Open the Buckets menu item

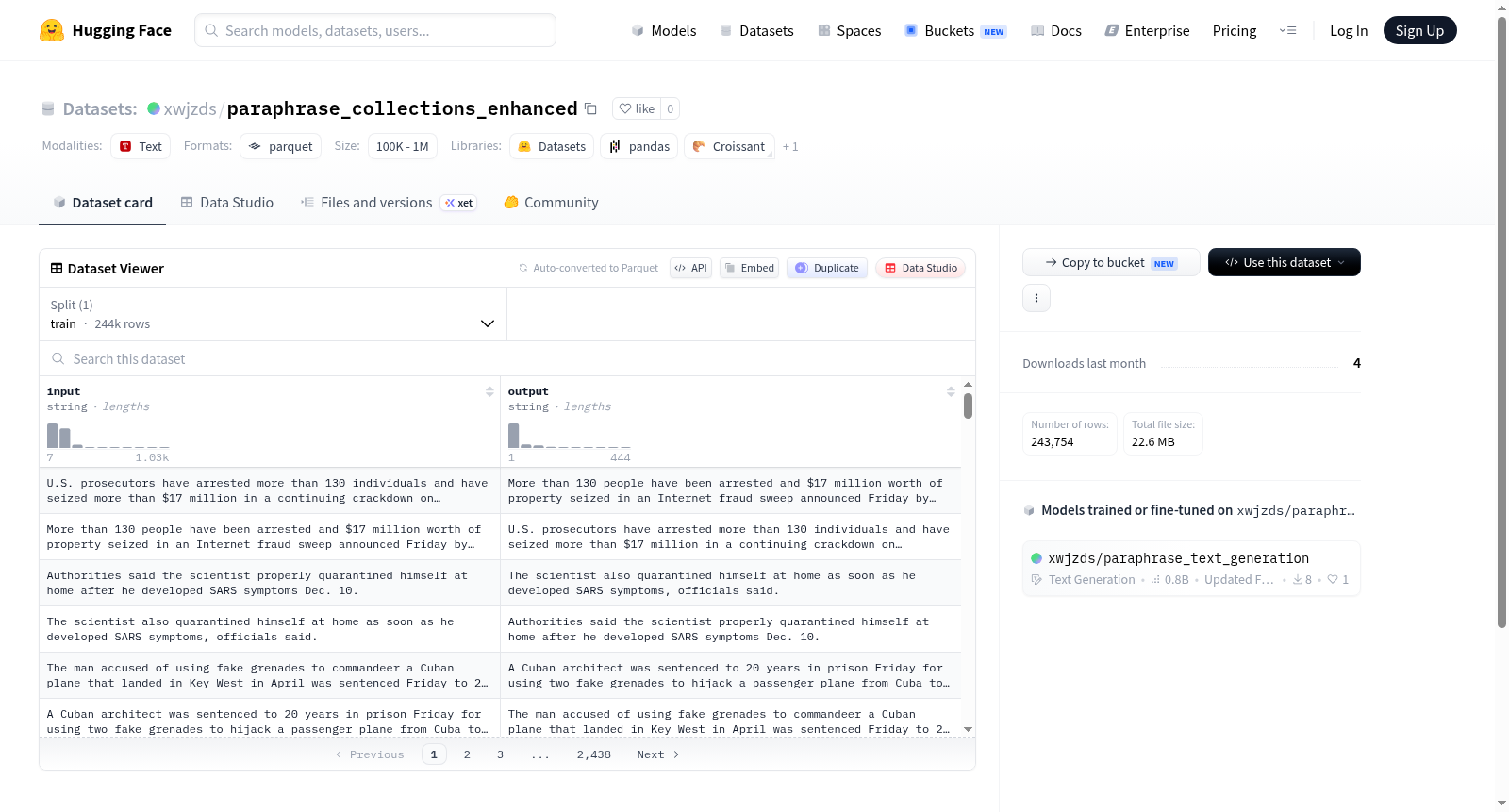(955, 30)
